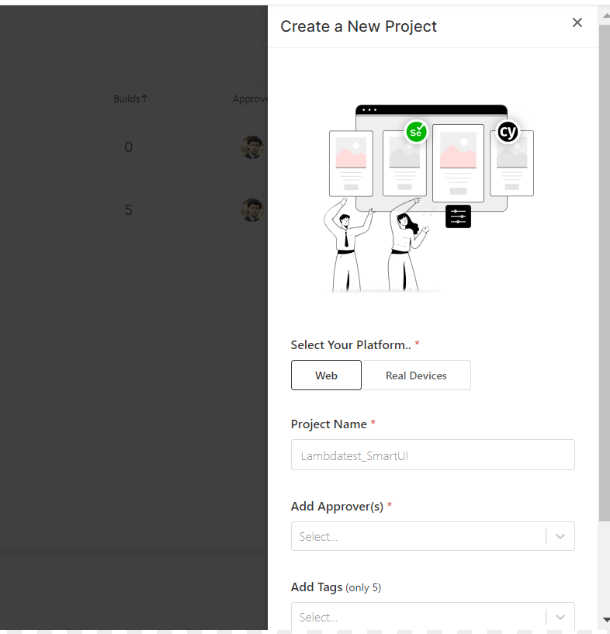The image size is (610, 634).
Task: Click the builds count '5'
Action: pos(128,210)
